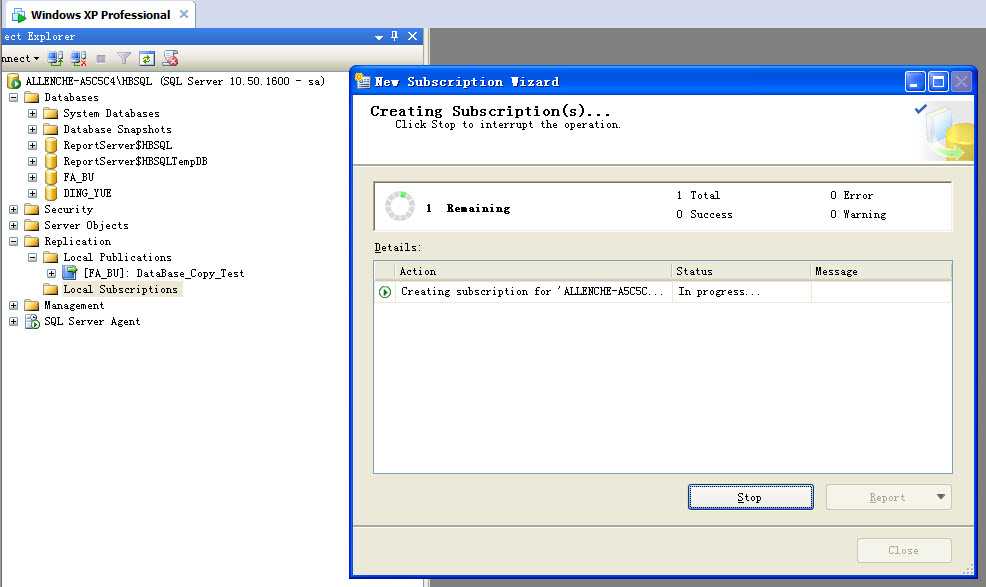
Task: Expand the Database Snapshots node
Action: [x=32, y=130]
